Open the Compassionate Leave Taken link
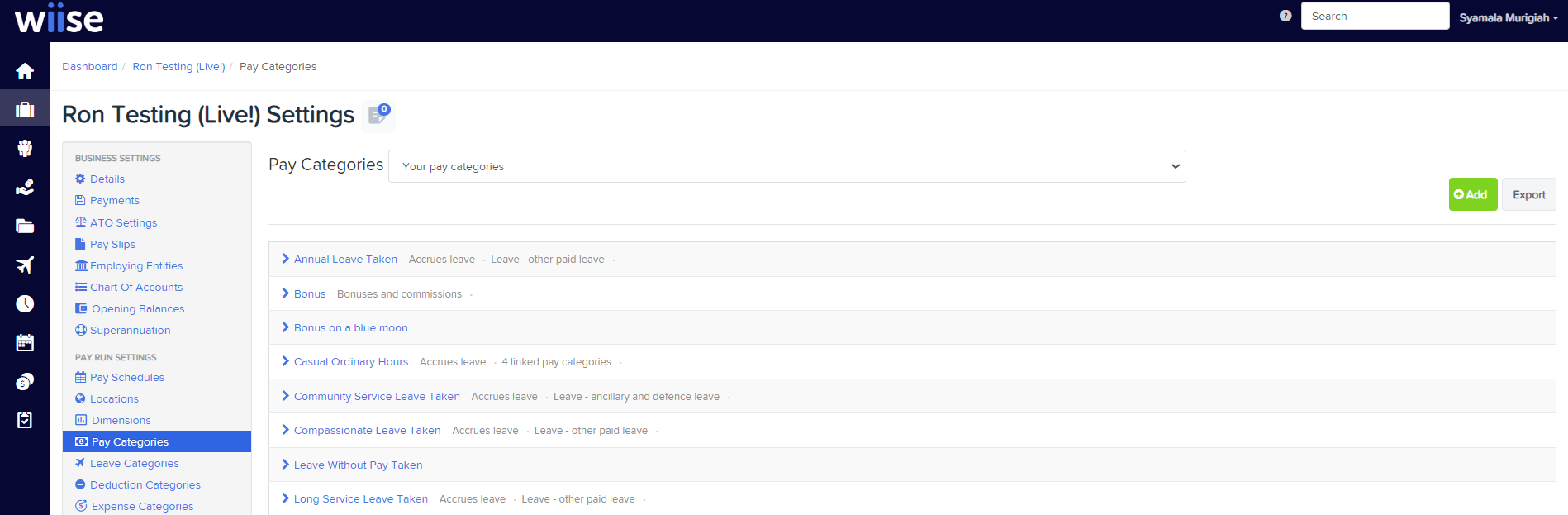The height and width of the screenshot is (515, 1568). 368,430
